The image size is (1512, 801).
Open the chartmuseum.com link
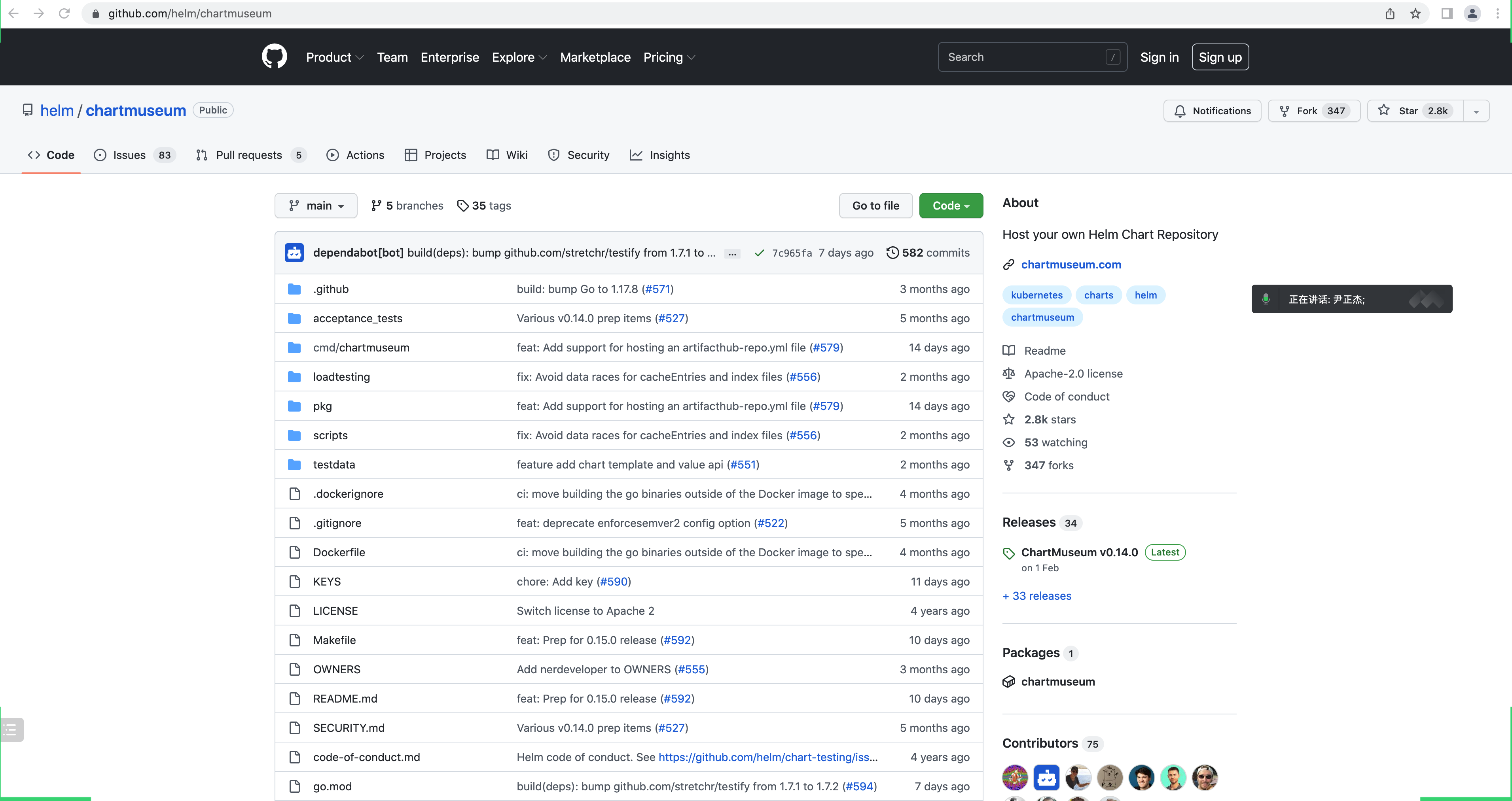click(1071, 264)
